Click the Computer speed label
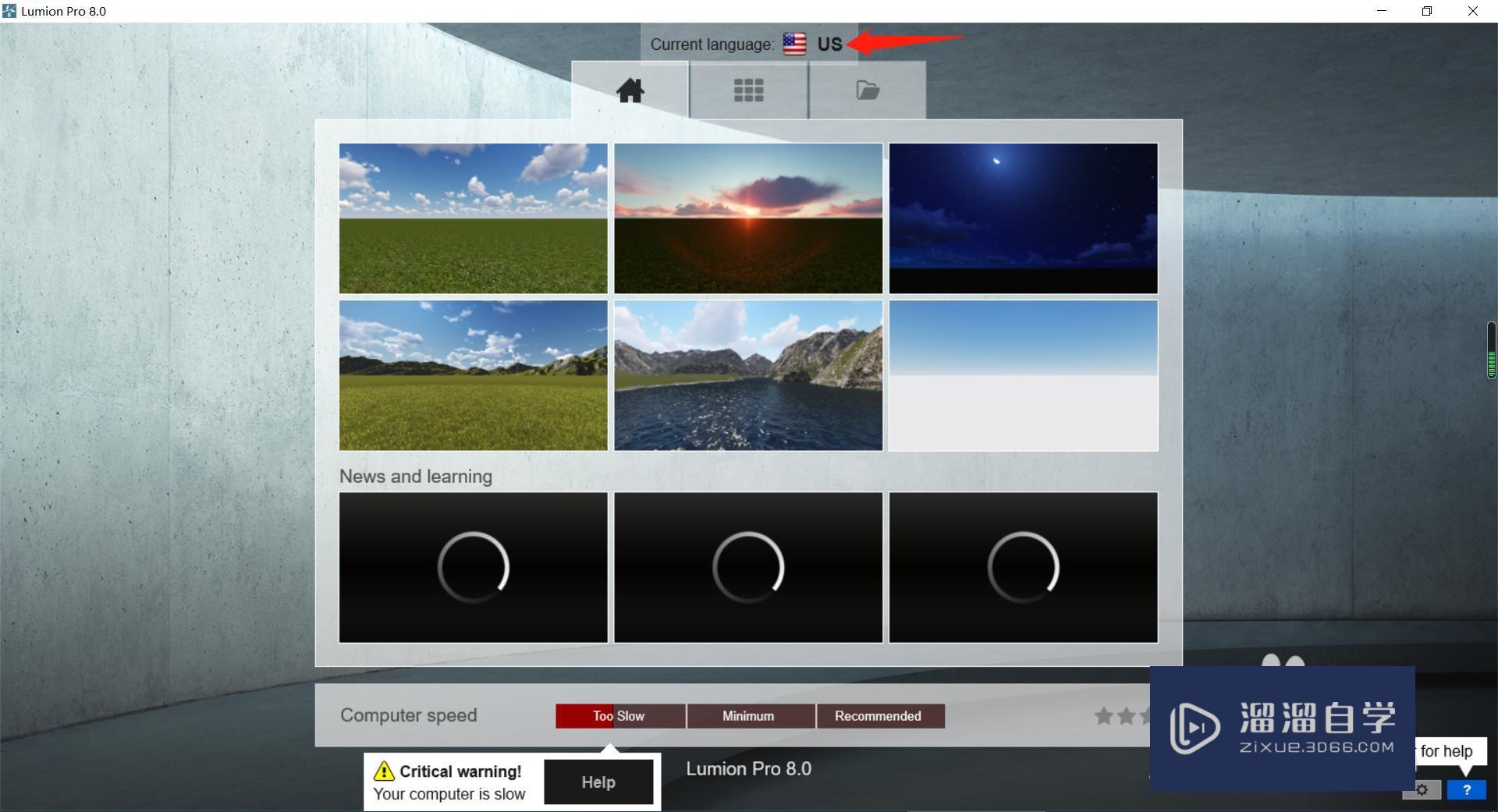1498x812 pixels. [409, 715]
